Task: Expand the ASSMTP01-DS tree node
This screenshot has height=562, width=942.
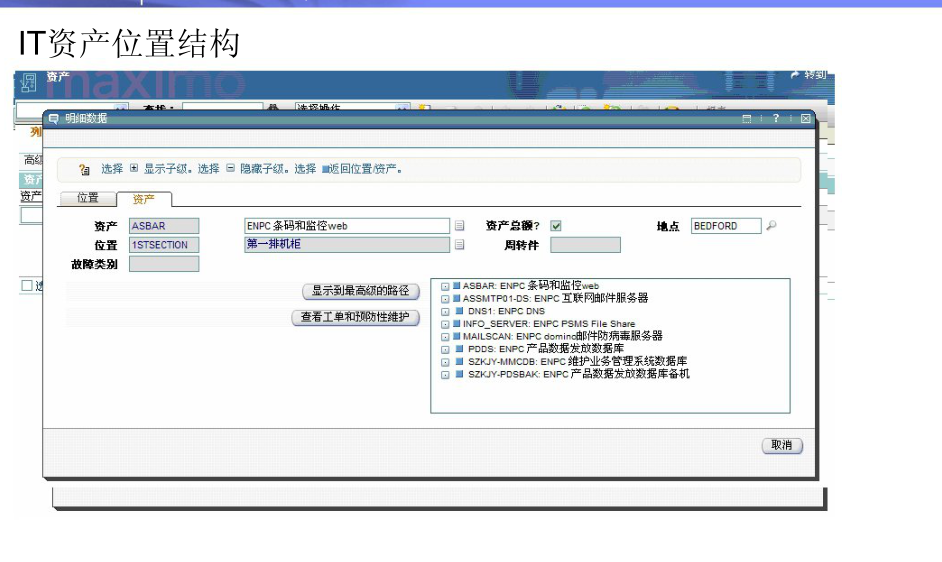Action: [445, 299]
